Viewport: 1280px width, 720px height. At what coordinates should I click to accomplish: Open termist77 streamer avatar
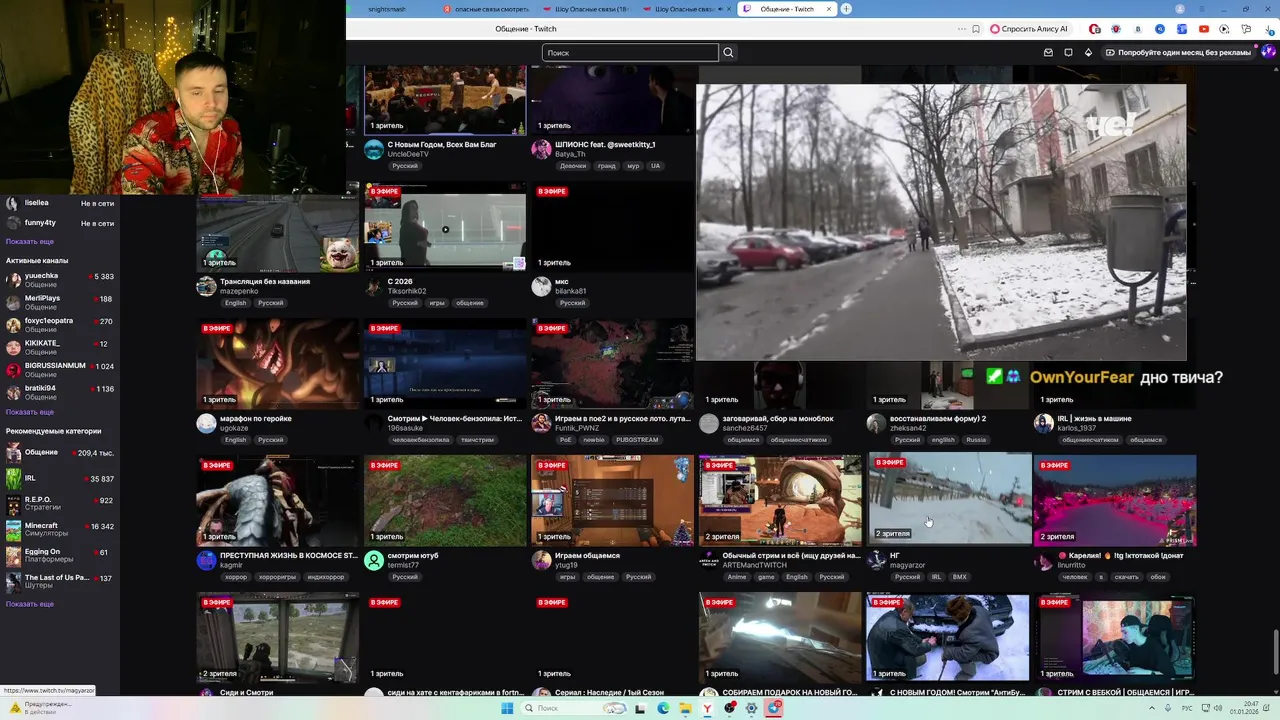374,560
